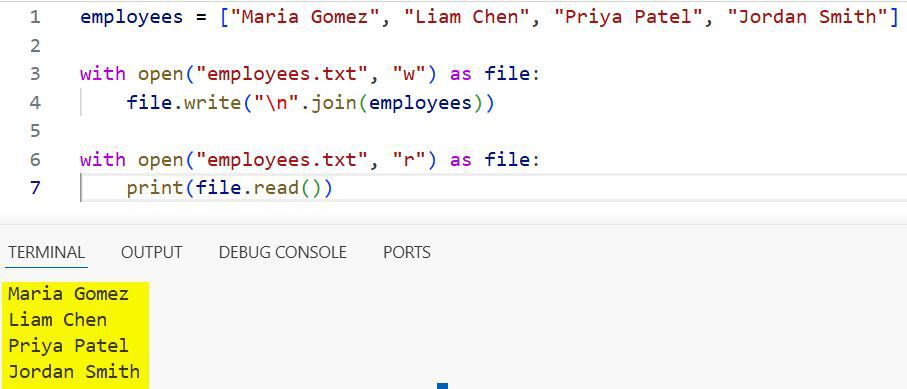Image resolution: width=907 pixels, height=389 pixels.
Task: Click the print call on line 7
Action: click(x=154, y=189)
